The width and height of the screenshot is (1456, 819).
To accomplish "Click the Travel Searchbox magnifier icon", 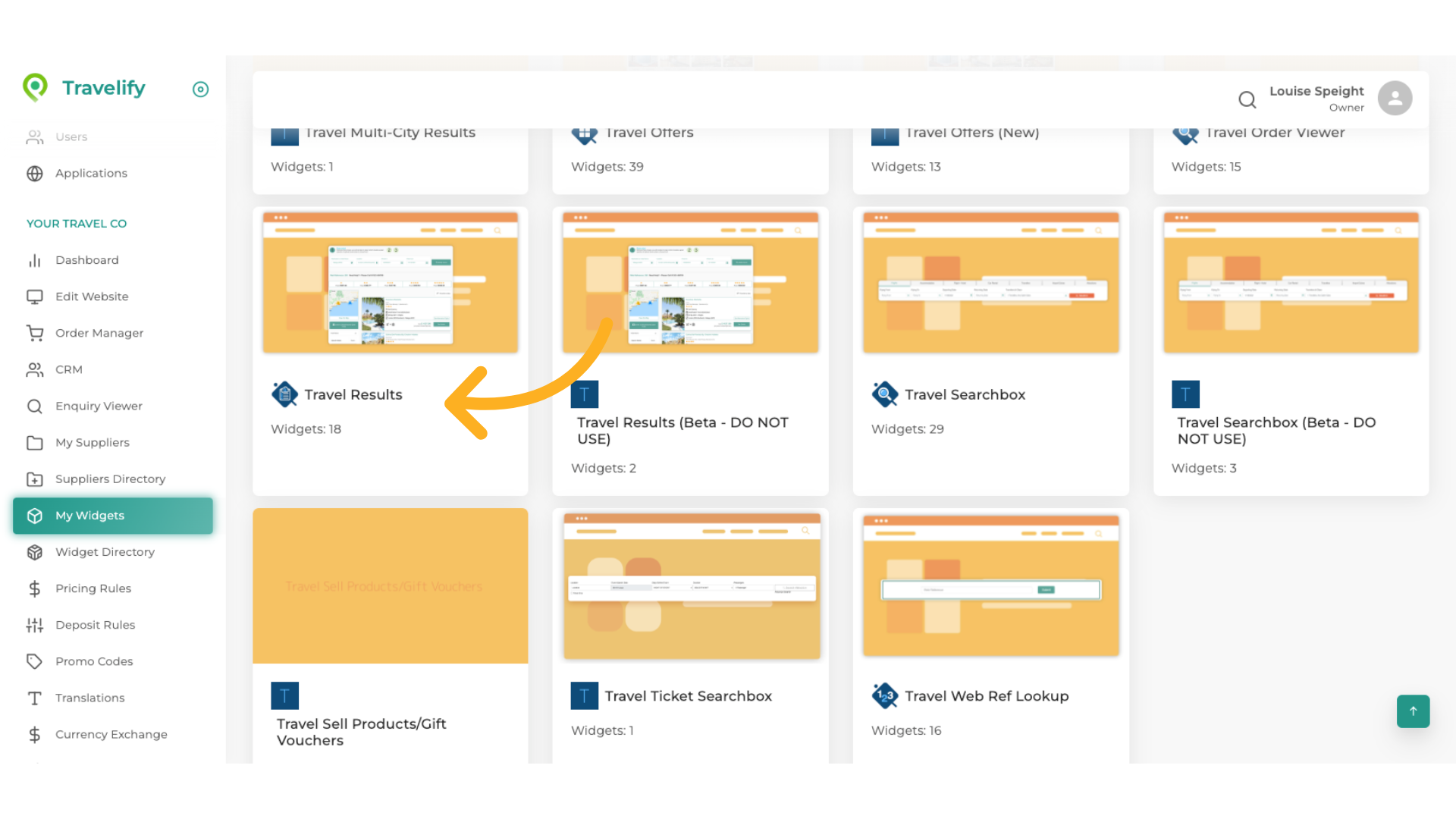I will pos(884,394).
